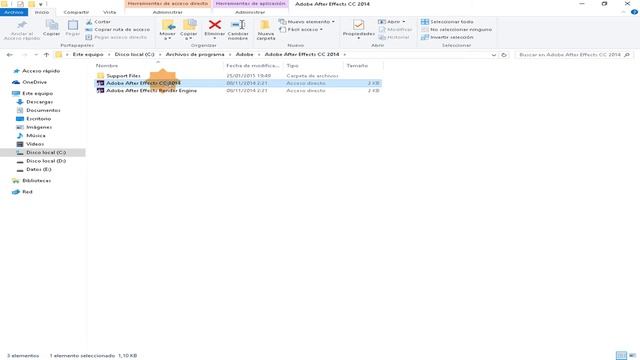Refresh the folder with the reload icon
This screenshot has width=640, height=360.
[504, 55]
